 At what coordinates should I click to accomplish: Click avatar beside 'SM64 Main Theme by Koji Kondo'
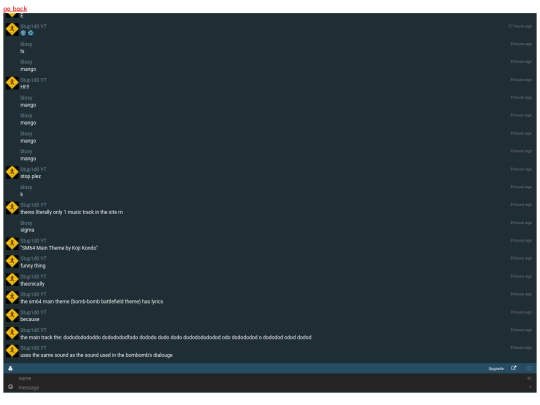[x=12, y=243]
